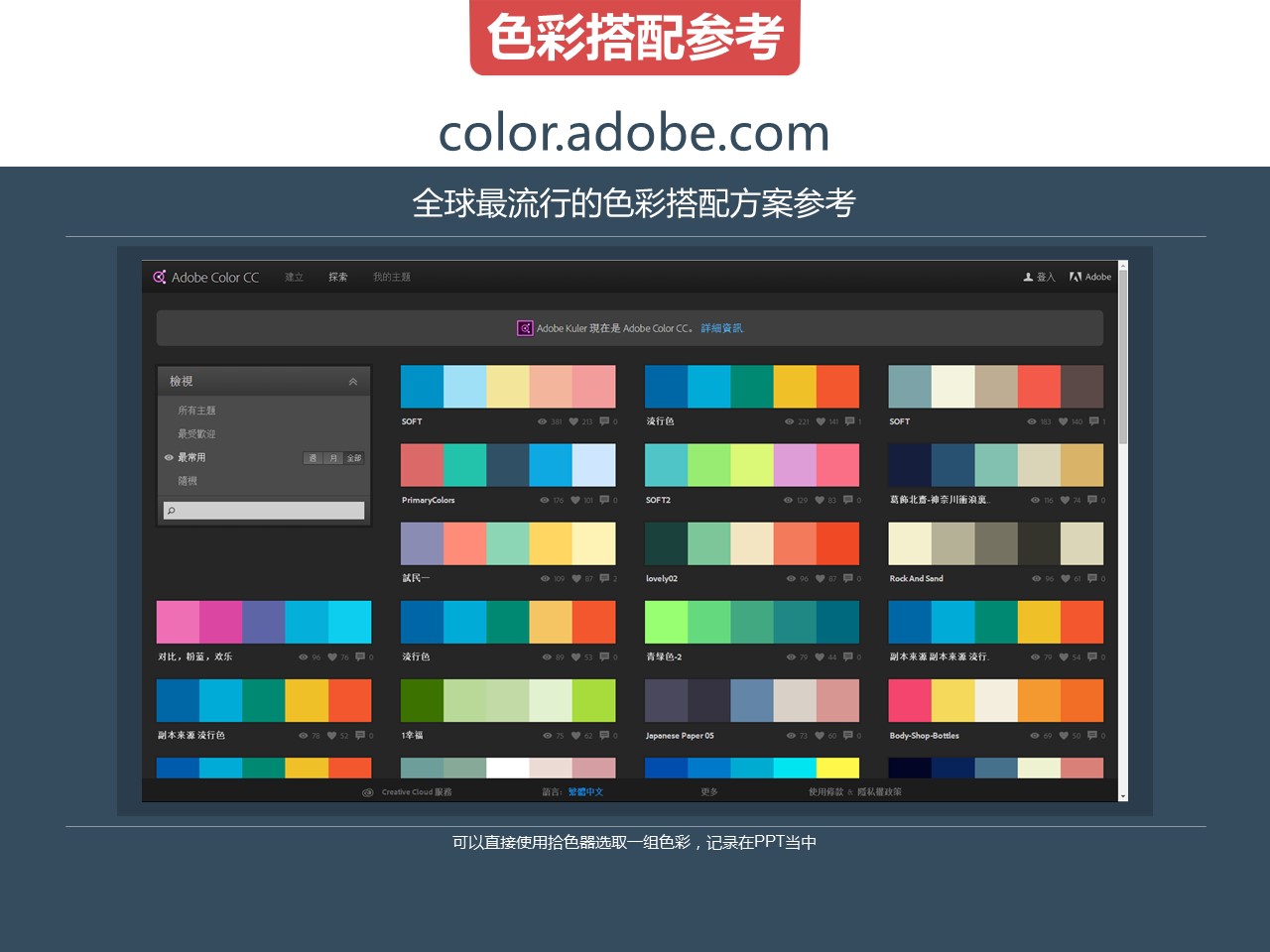Viewport: 1270px width, 952px height.
Task: Select the 全部 (all) time filter
Action: pyautogui.click(x=354, y=458)
